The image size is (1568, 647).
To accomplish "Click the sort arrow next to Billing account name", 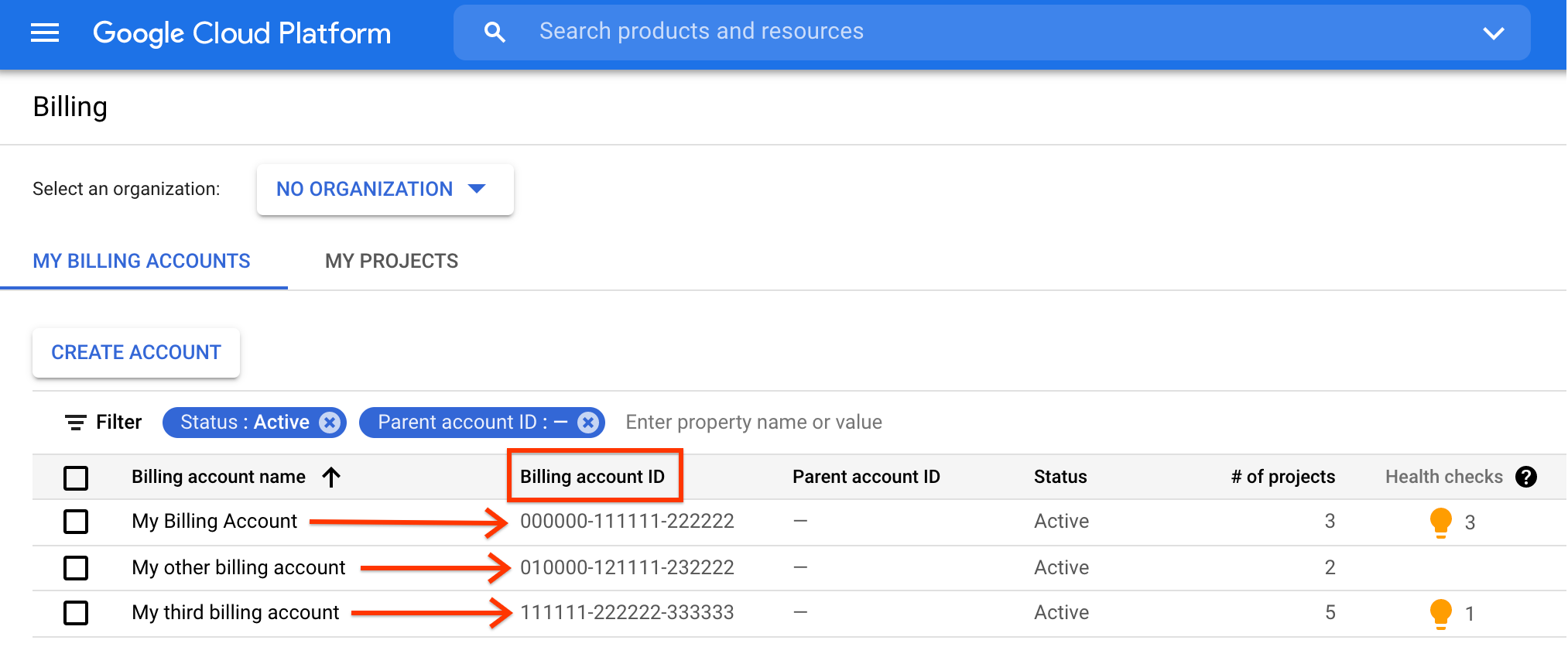I will 331,477.
